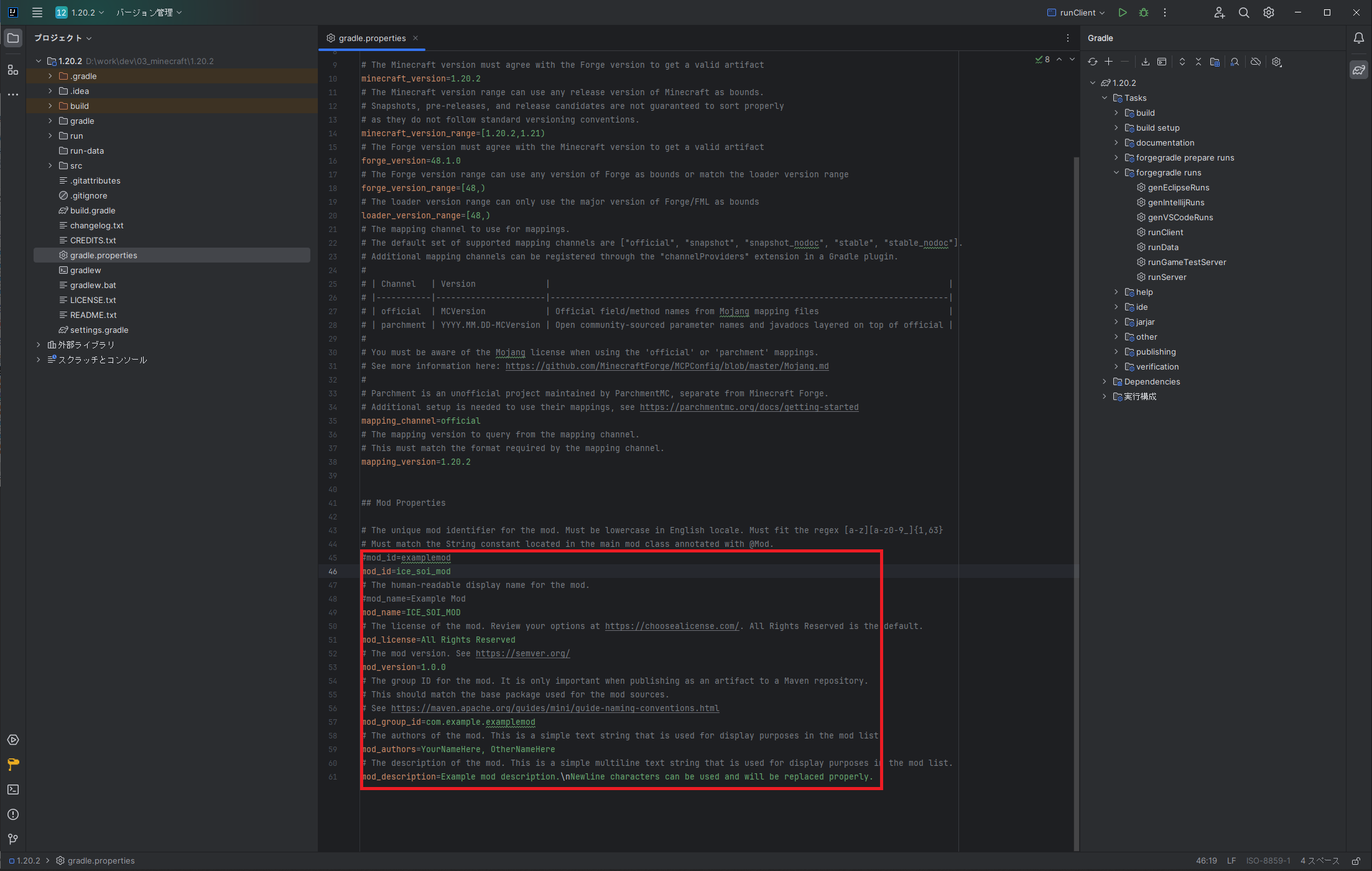The image size is (1372, 871).
Task: Toggle Gradle offline mode
Action: pyautogui.click(x=1256, y=62)
